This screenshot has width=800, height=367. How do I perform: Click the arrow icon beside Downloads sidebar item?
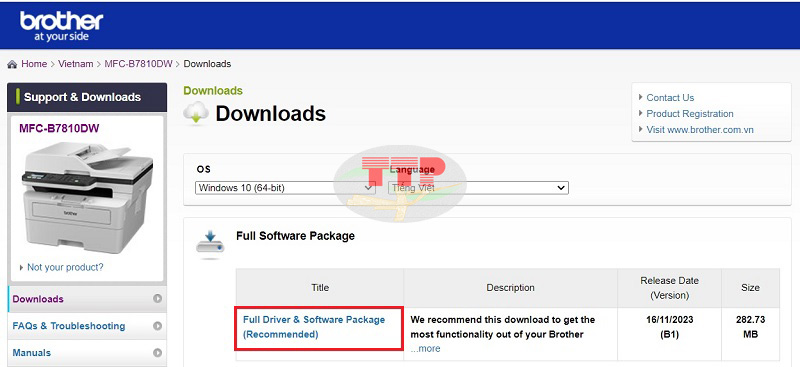pos(158,299)
